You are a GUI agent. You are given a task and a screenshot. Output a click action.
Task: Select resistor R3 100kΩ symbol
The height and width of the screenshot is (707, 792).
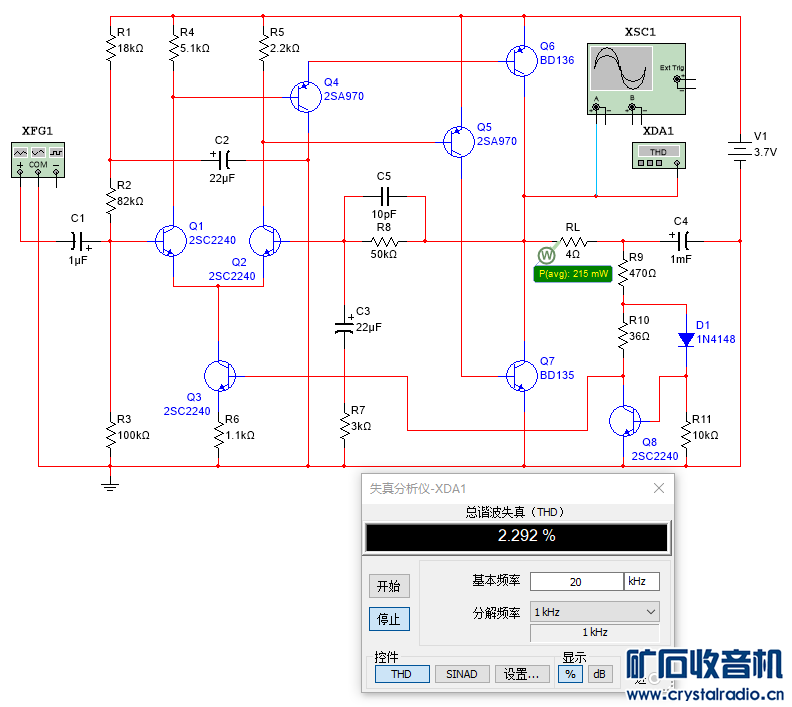point(110,434)
